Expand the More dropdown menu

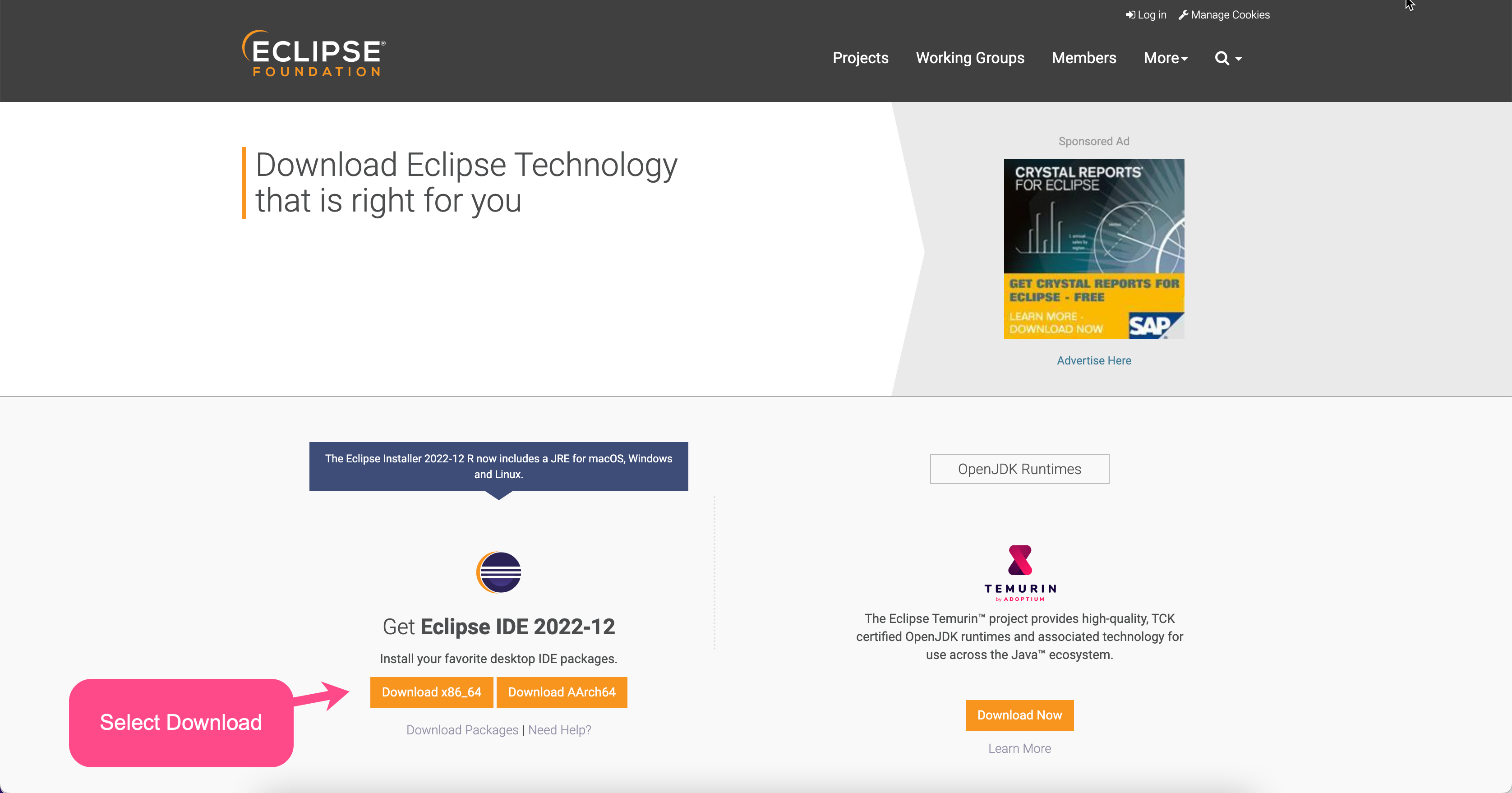(x=1165, y=58)
